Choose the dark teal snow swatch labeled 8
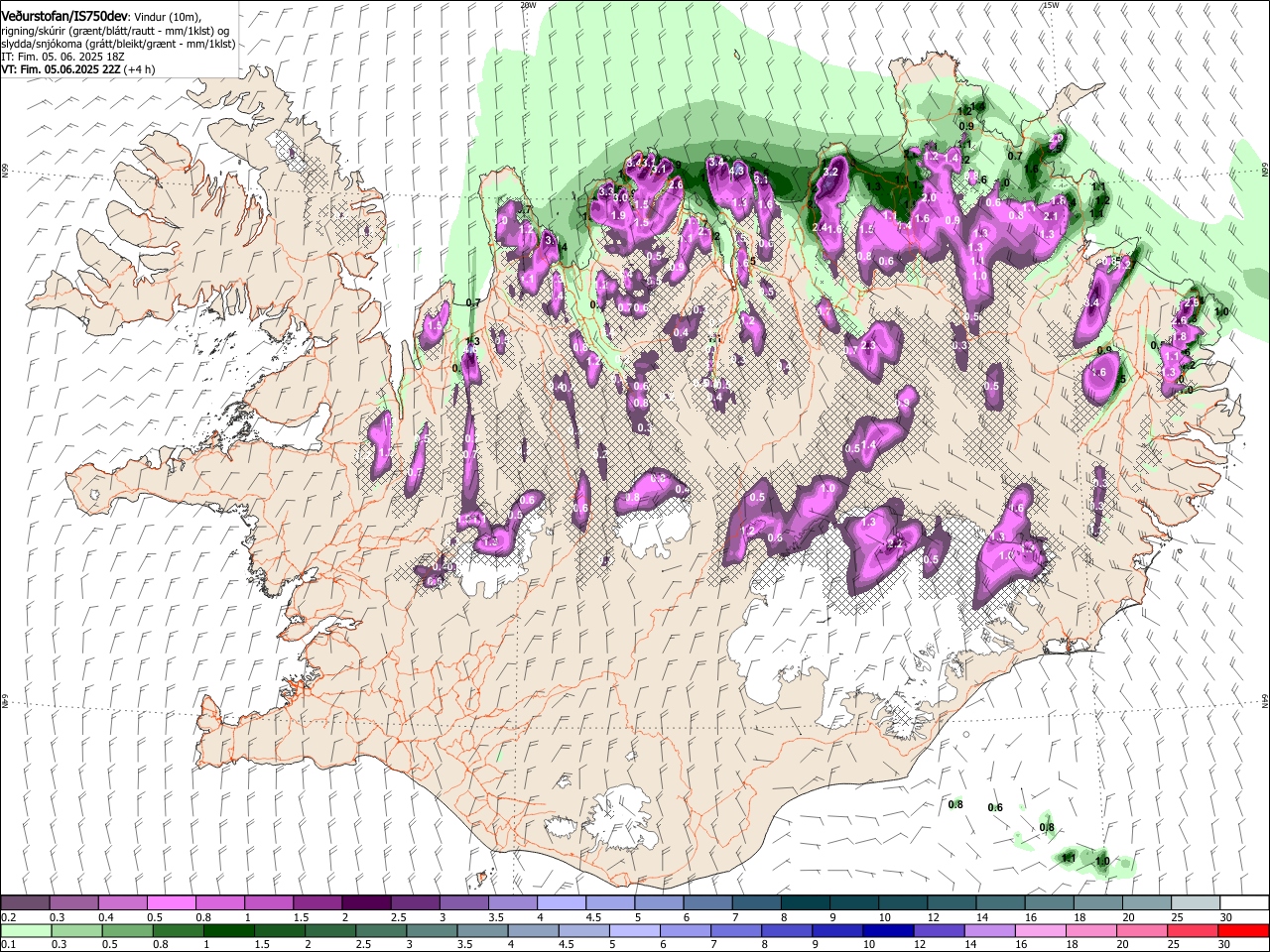 click(806, 903)
